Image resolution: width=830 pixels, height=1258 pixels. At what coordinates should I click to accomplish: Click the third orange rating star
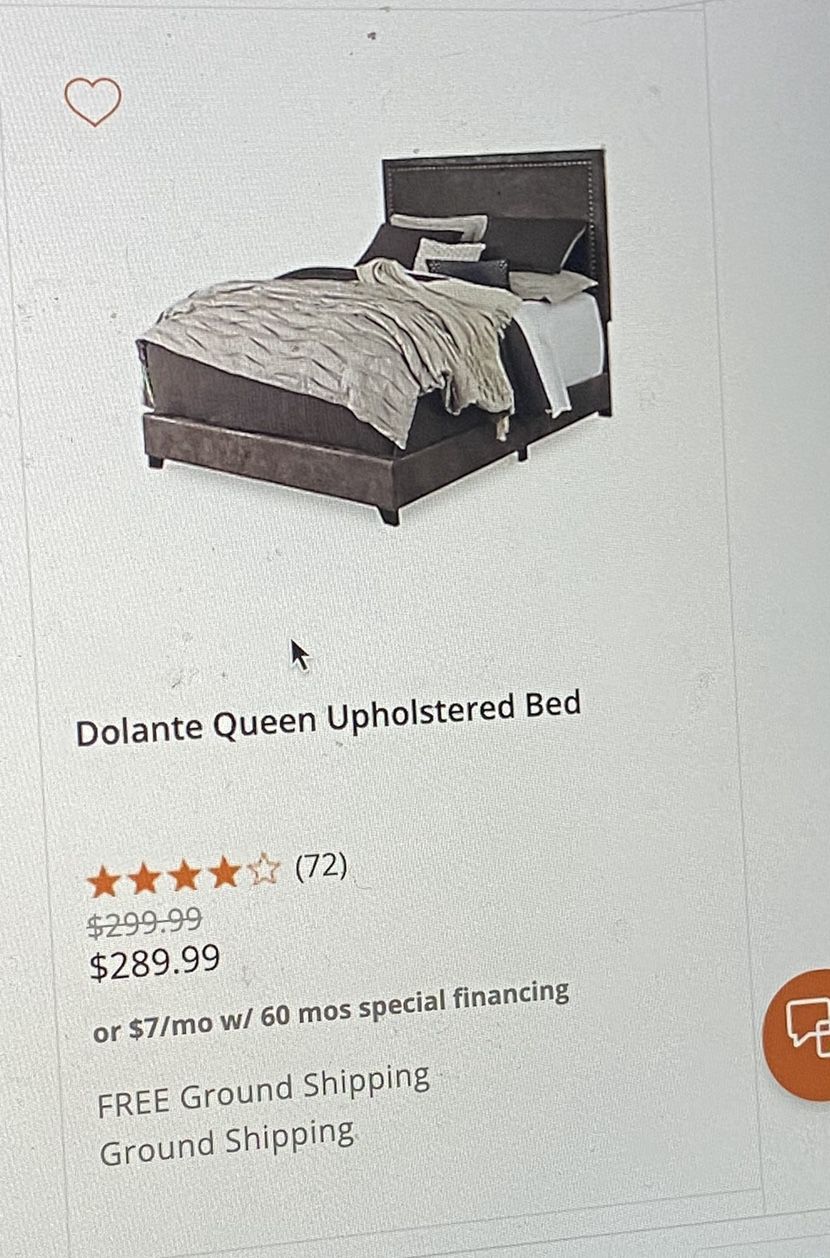[185, 876]
